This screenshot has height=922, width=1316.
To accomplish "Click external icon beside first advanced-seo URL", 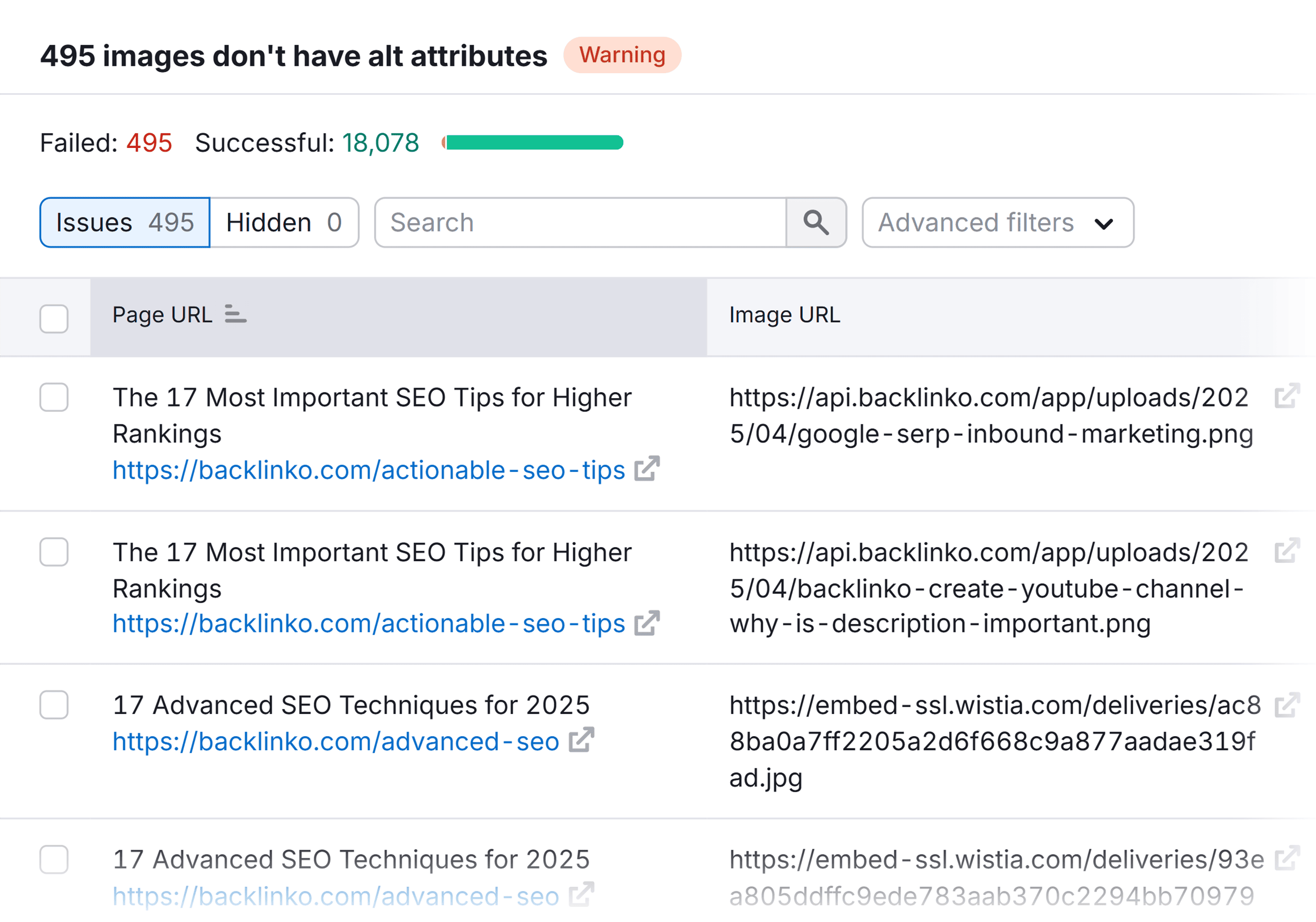I will point(581,740).
